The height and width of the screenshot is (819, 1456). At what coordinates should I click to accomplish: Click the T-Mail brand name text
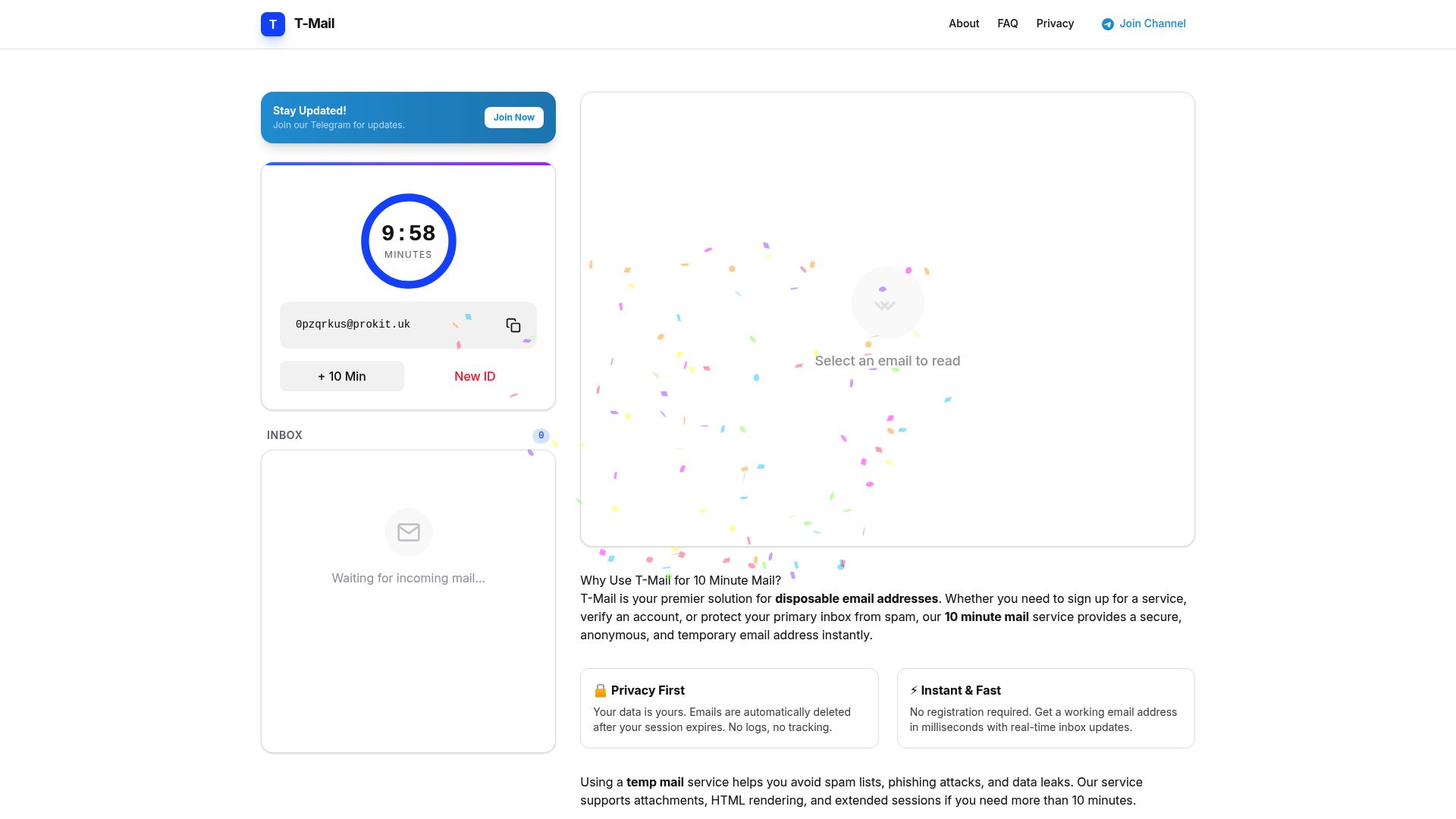[x=314, y=24]
